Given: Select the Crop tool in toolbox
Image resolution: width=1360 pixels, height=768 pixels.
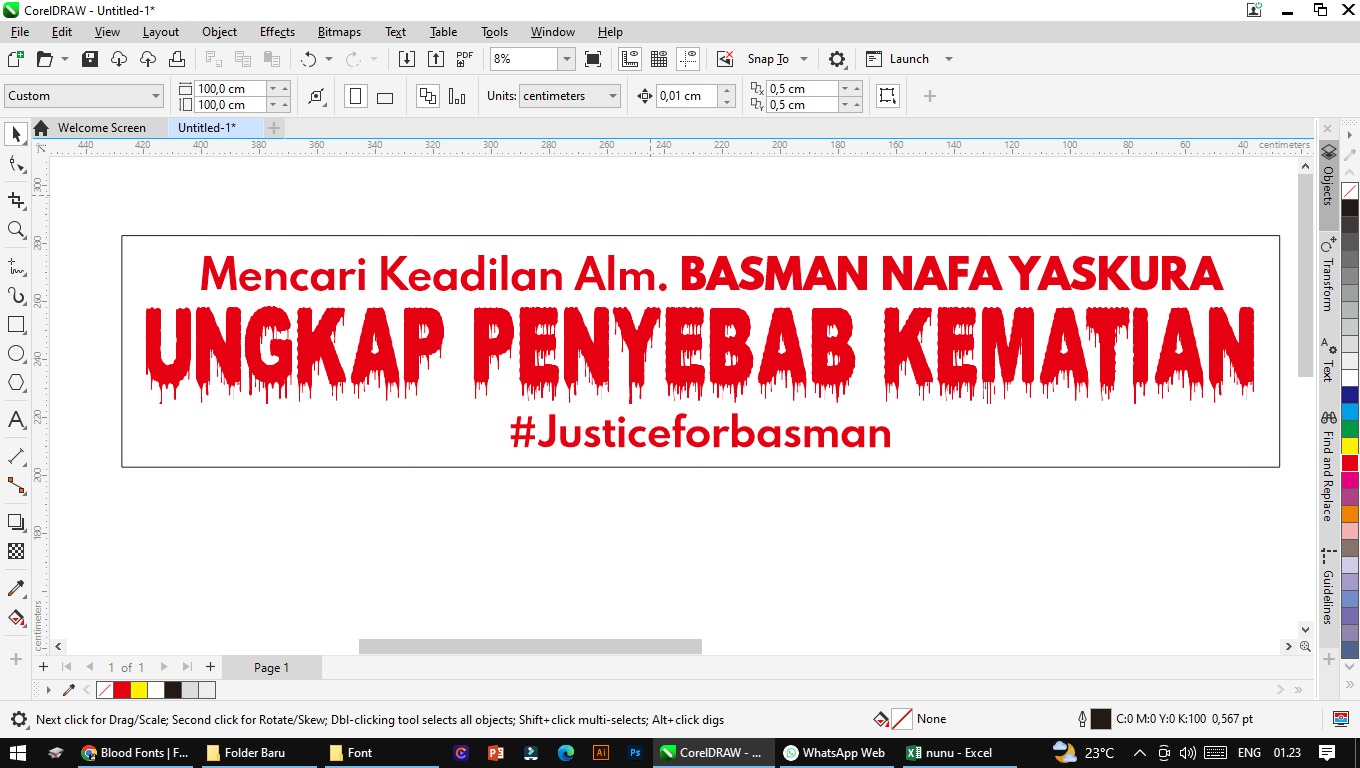Looking at the screenshot, I should [x=16, y=200].
